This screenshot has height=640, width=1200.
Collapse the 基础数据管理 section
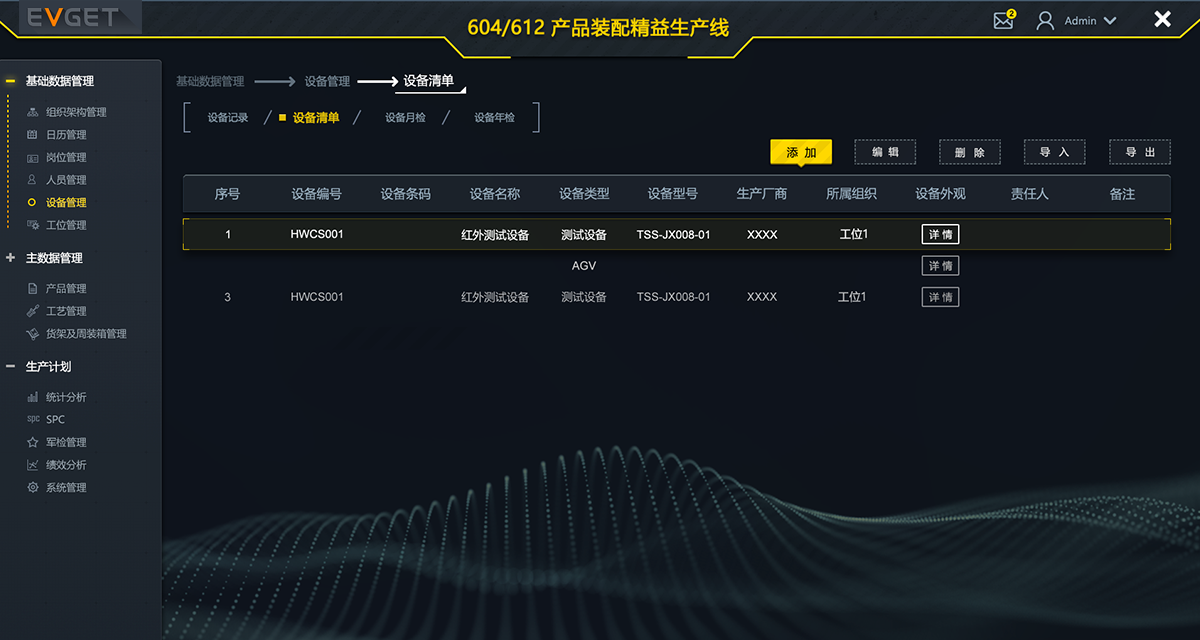click(11, 81)
